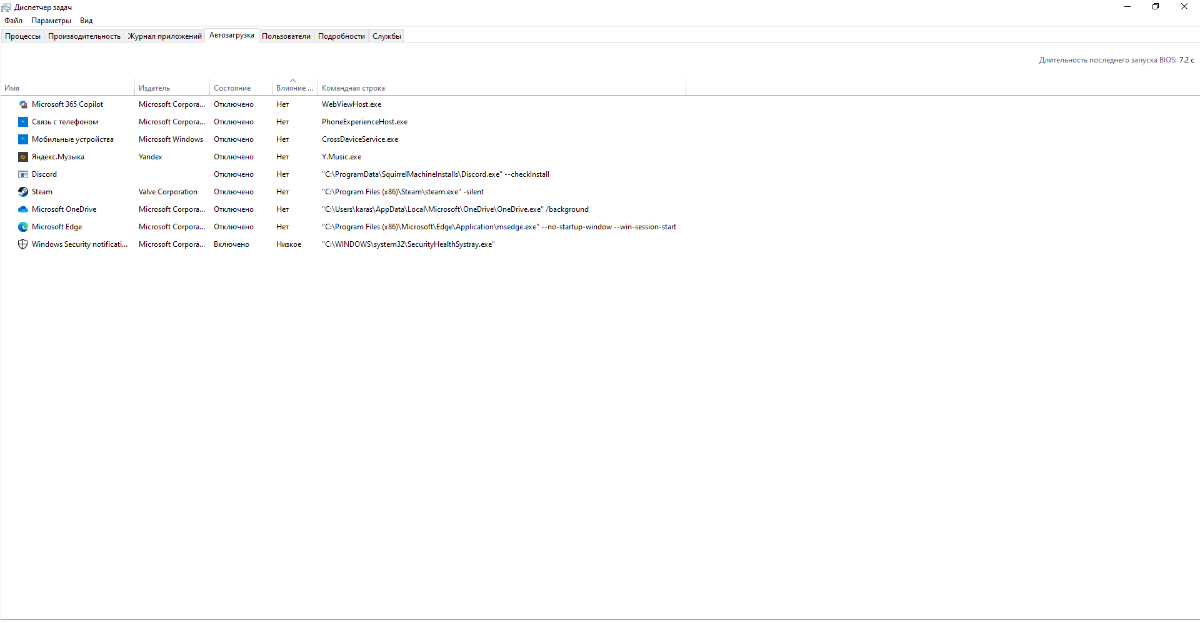Click the OneDrive.exe /background command line
The width and height of the screenshot is (1200, 623).
(455, 209)
